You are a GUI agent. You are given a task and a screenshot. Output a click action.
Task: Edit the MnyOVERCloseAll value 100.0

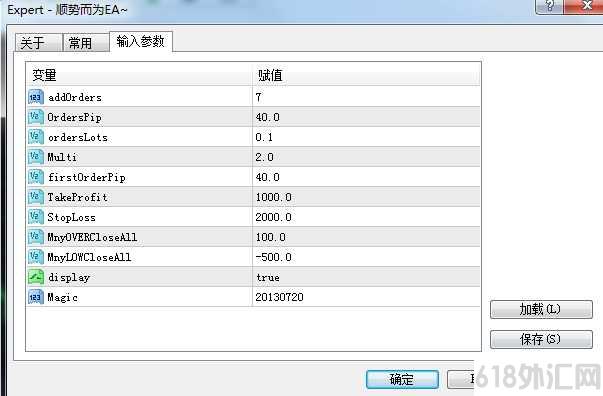(366, 237)
